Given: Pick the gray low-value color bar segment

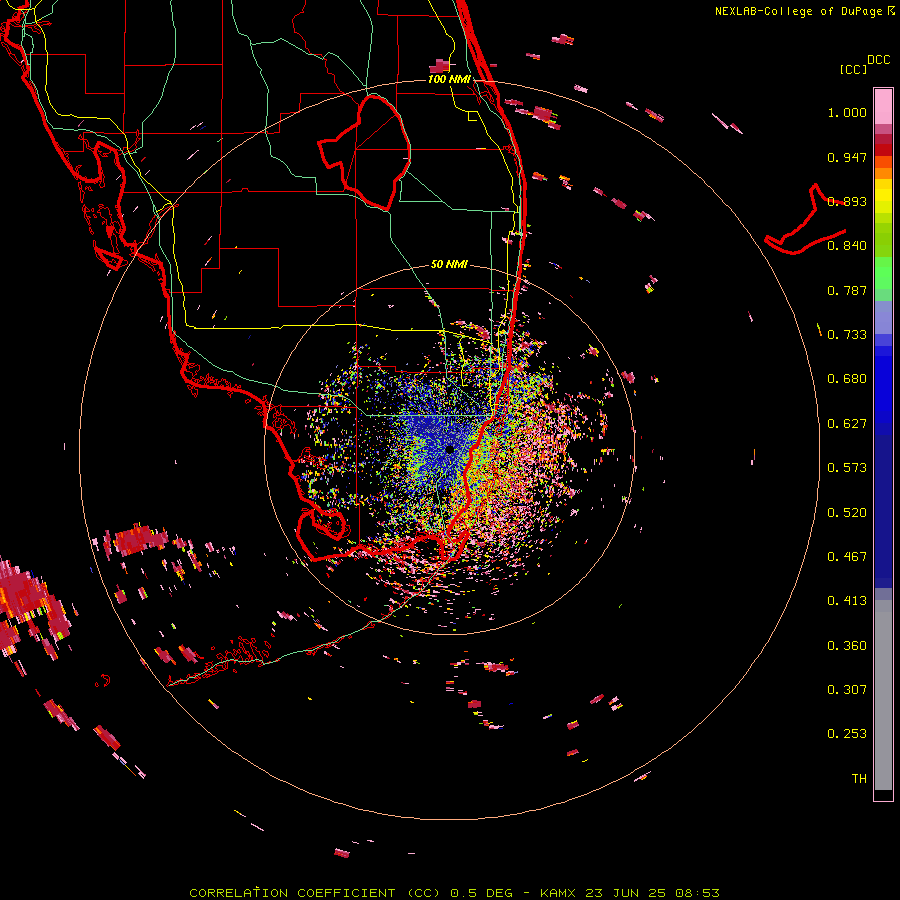Looking at the screenshot, I should 883,695.
